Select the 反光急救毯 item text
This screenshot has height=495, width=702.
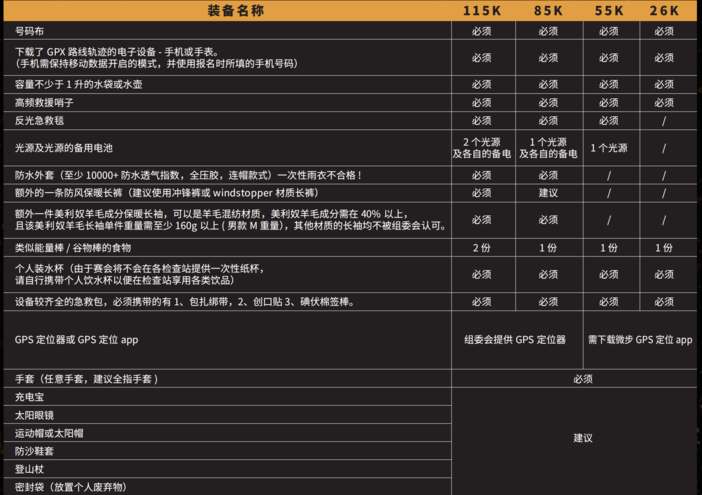pyautogui.click(x=40, y=121)
